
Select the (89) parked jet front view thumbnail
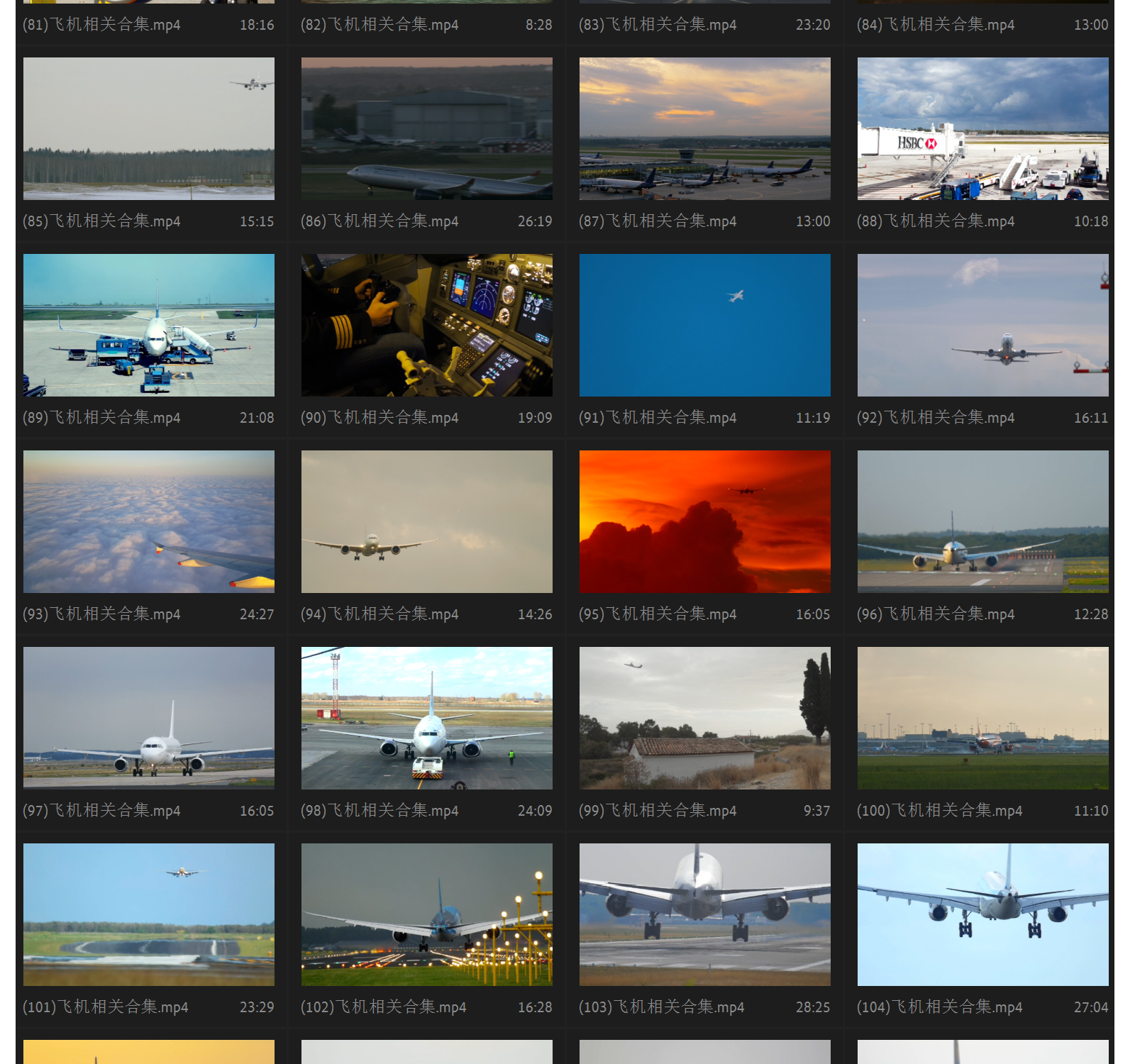click(x=149, y=325)
